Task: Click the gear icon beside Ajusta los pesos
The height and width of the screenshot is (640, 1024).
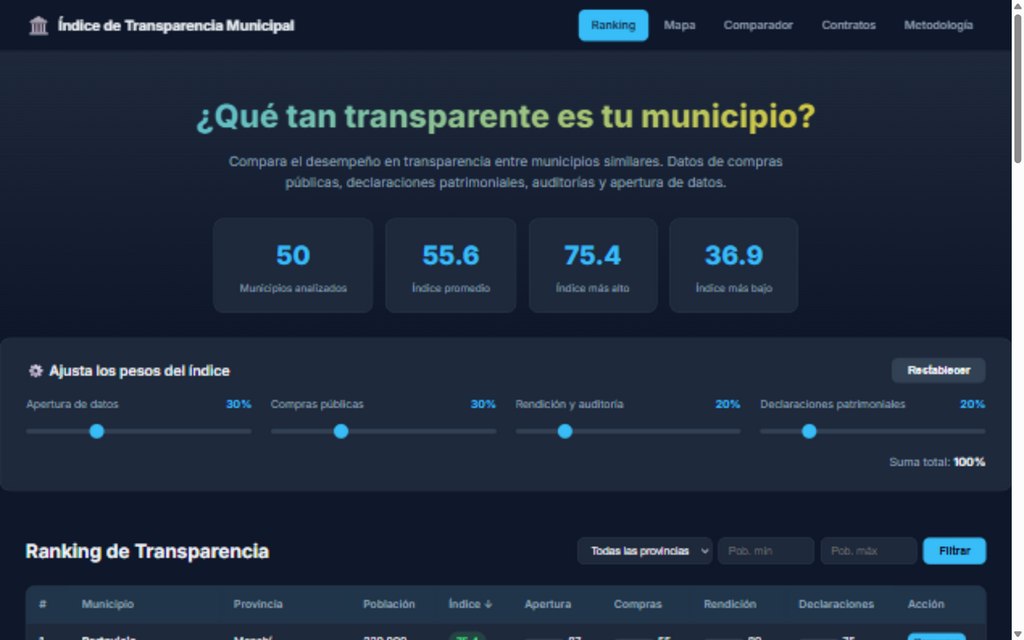Action: click(x=35, y=371)
